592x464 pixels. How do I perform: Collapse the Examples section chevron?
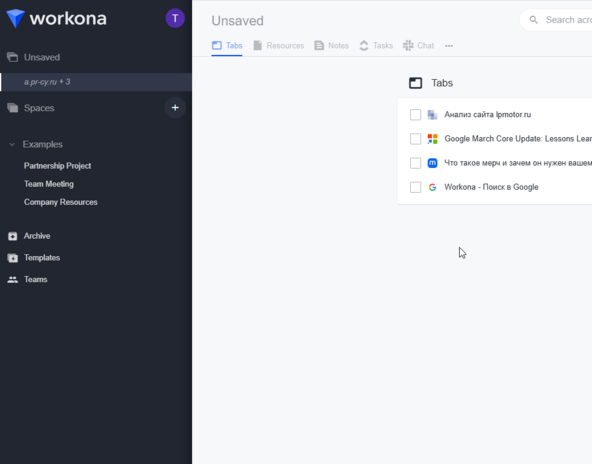click(x=12, y=145)
